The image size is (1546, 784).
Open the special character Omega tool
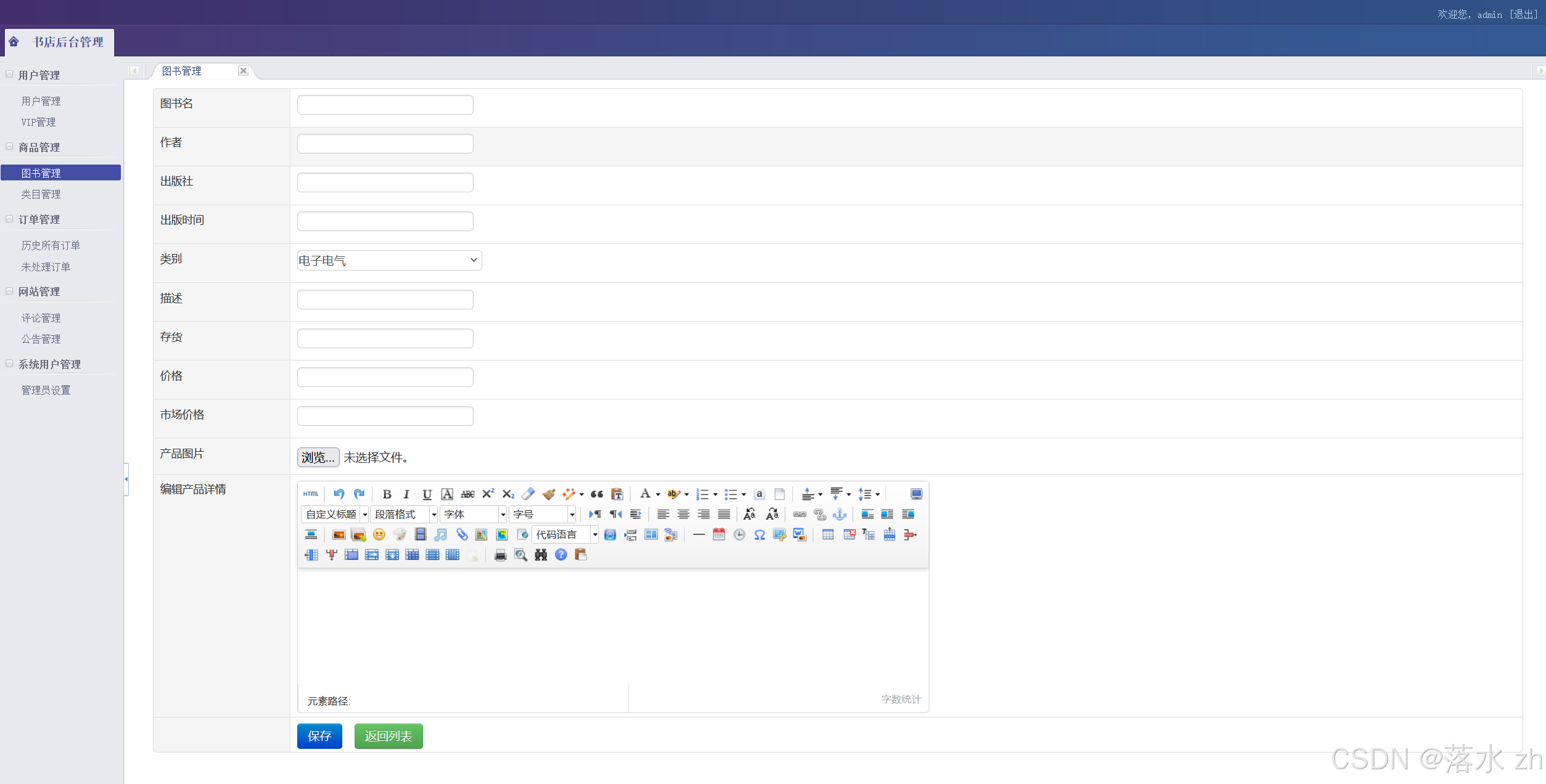[759, 534]
